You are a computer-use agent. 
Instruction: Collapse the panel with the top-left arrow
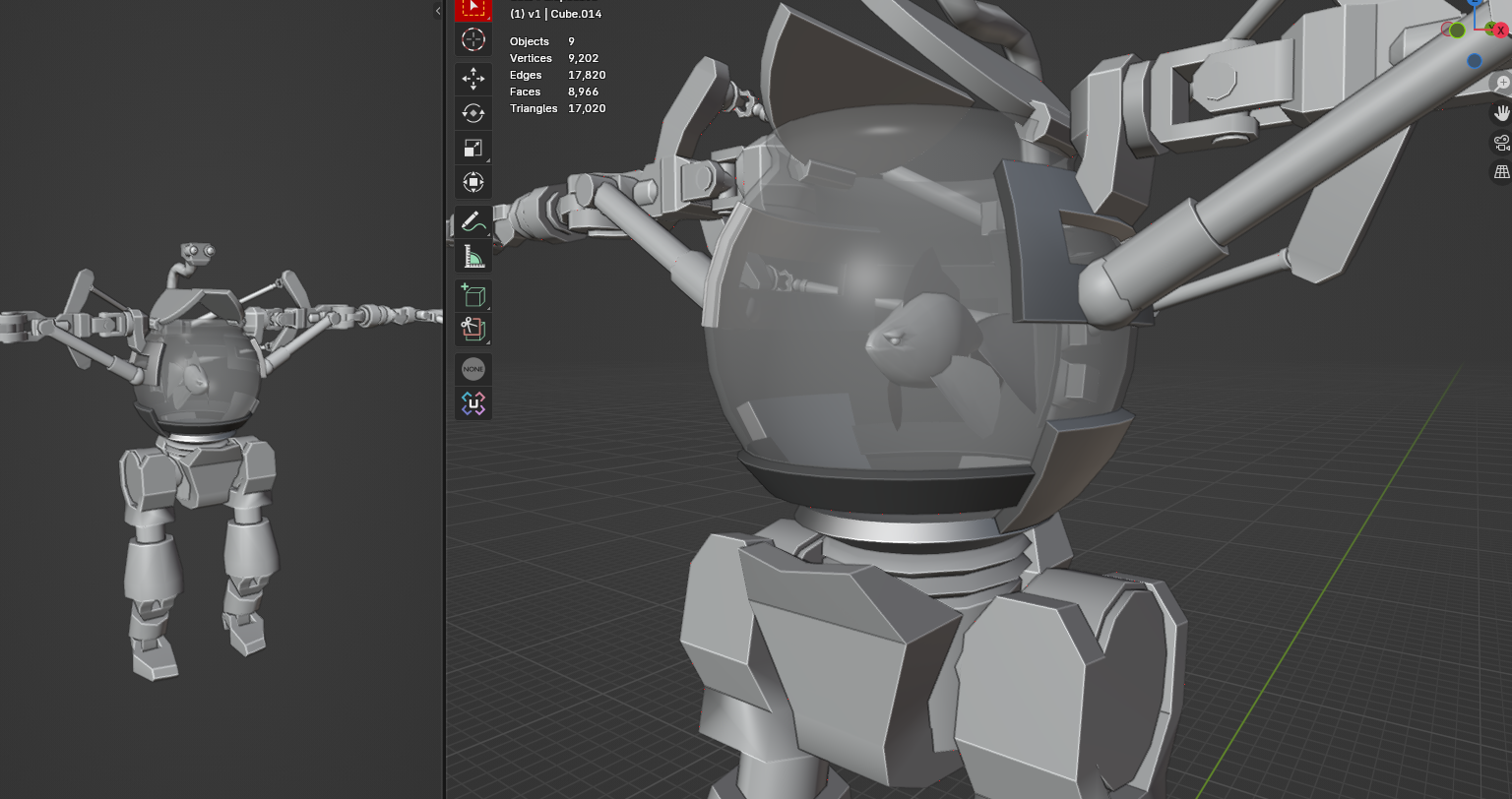click(437, 11)
